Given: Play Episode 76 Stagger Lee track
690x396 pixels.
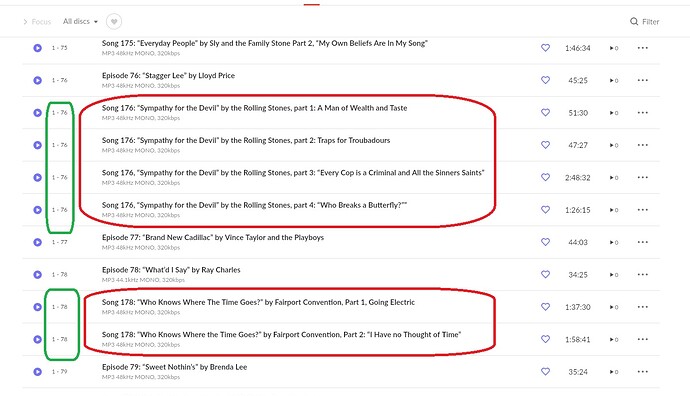Looking at the screenshot, I should point(38,80).
